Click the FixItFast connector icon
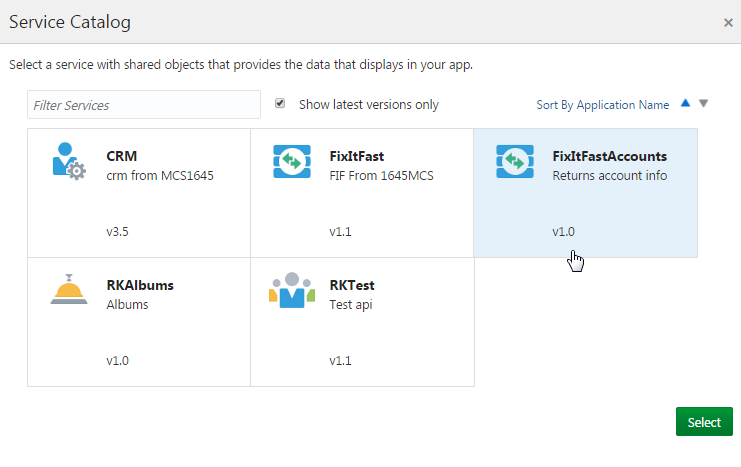The image size is (741, 467). (291, 162)
